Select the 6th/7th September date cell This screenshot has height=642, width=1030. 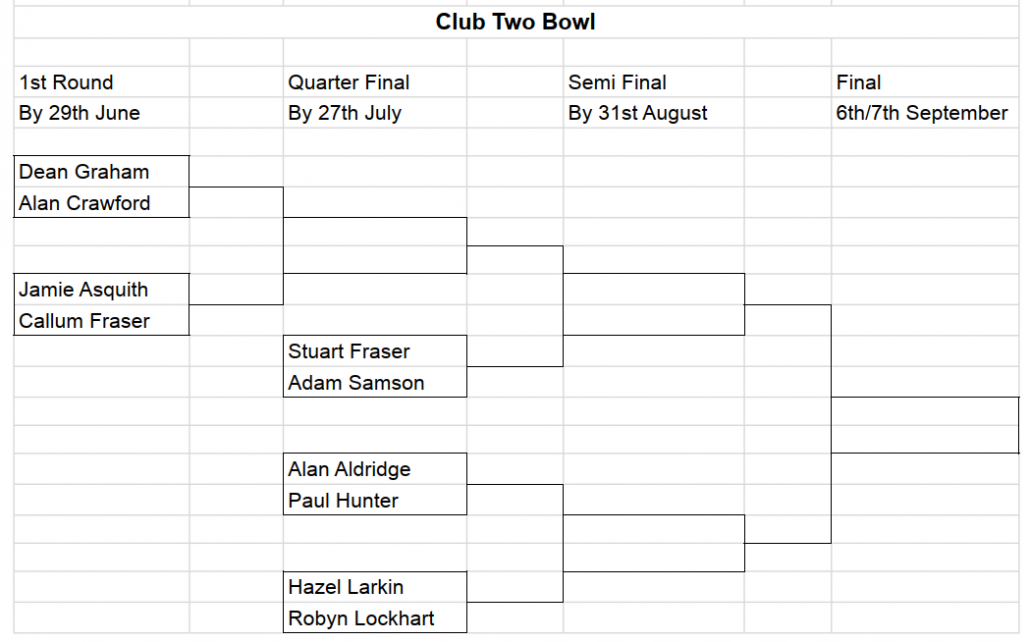click(x=922, y=113)
